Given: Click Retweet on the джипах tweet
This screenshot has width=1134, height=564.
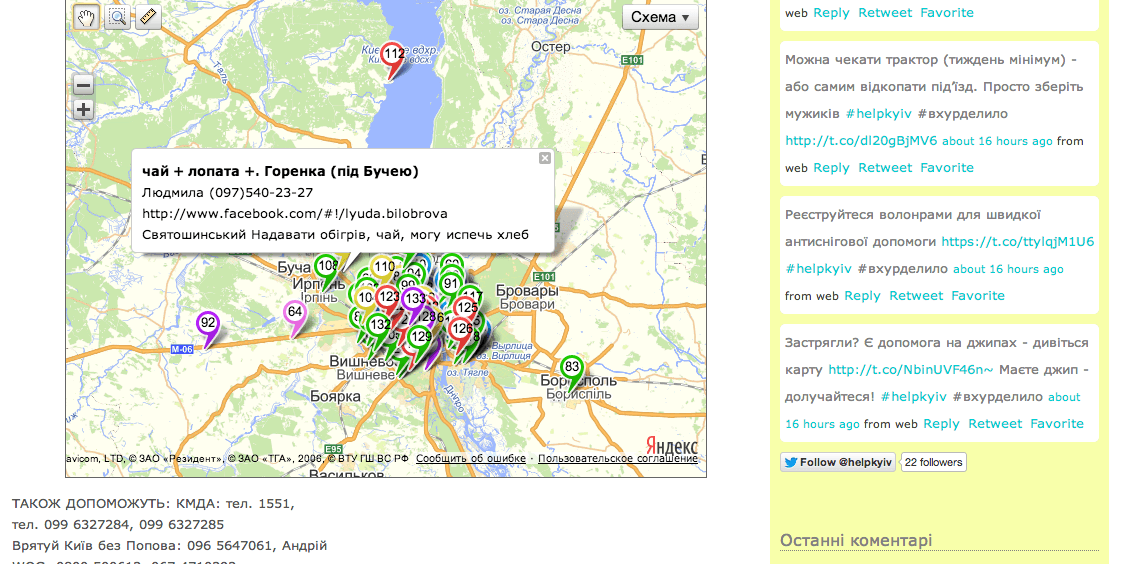Looking at the screenshot, I should [995, 423].
